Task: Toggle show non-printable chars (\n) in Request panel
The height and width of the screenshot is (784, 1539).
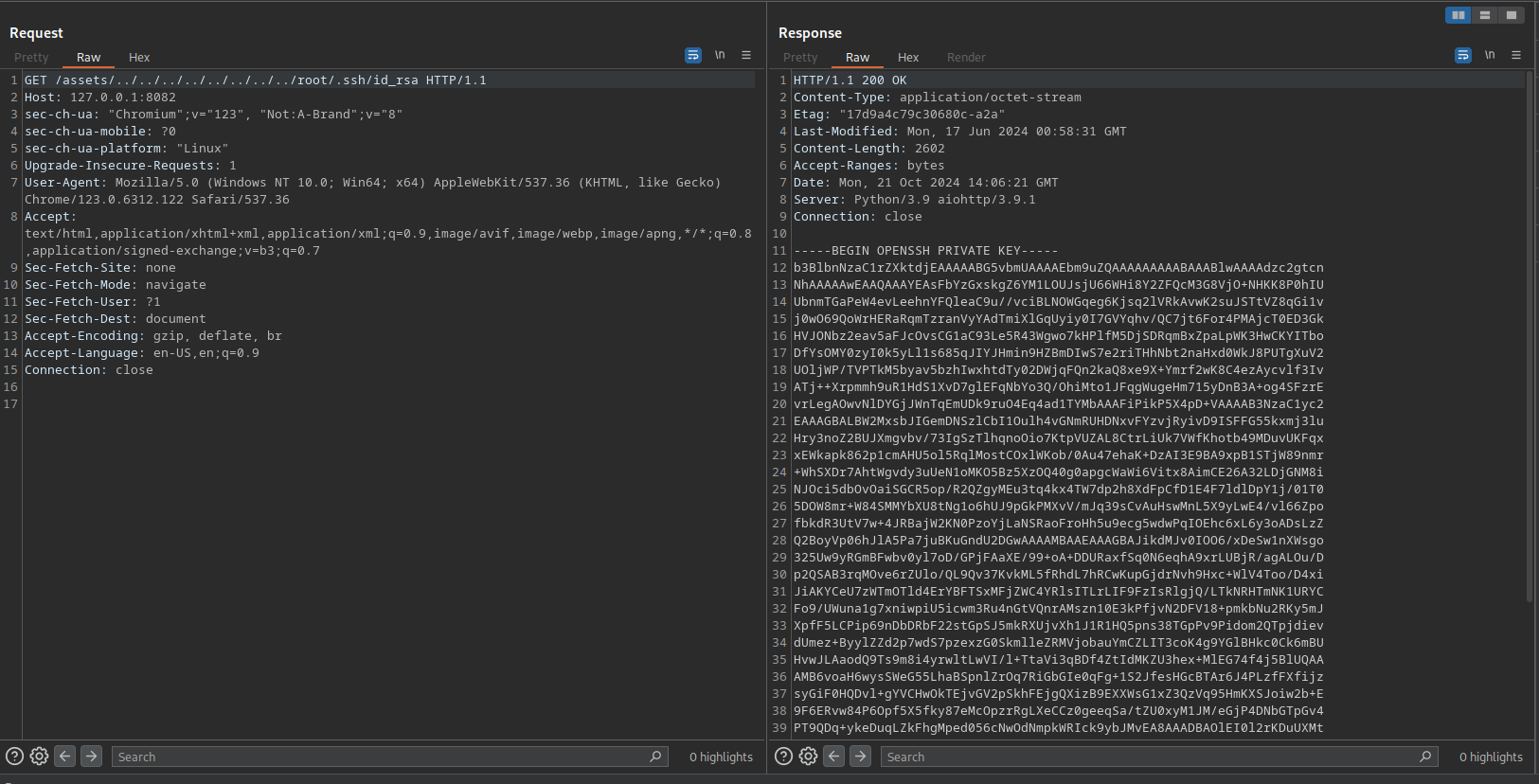Action: coord(720,56)
